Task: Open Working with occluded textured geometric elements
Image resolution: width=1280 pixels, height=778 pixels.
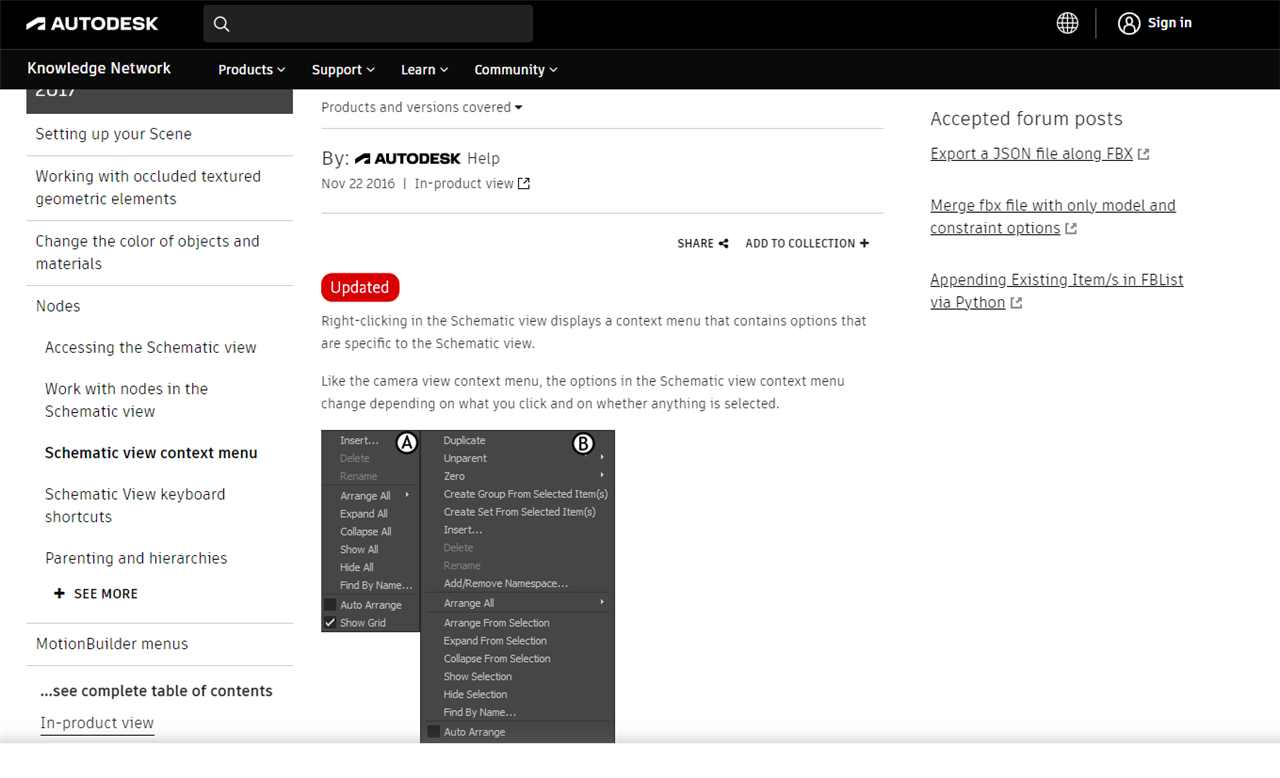Action: coord(148,187)
